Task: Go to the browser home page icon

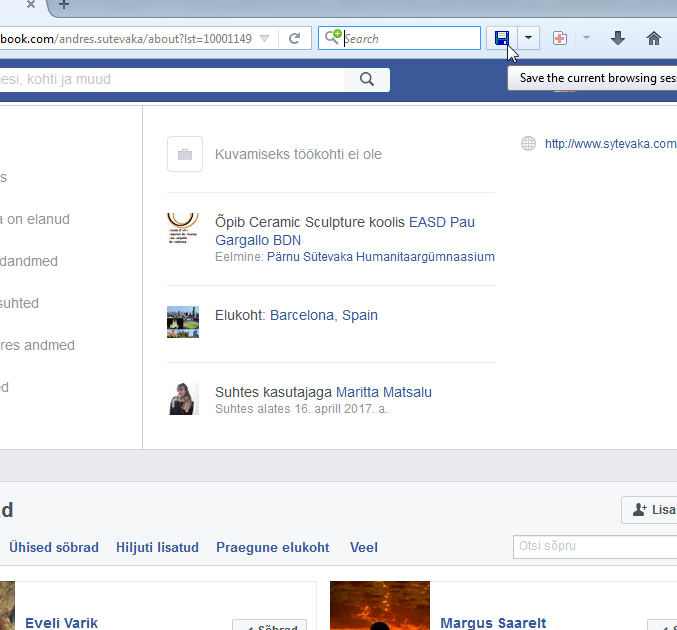Action: point(654,38)
